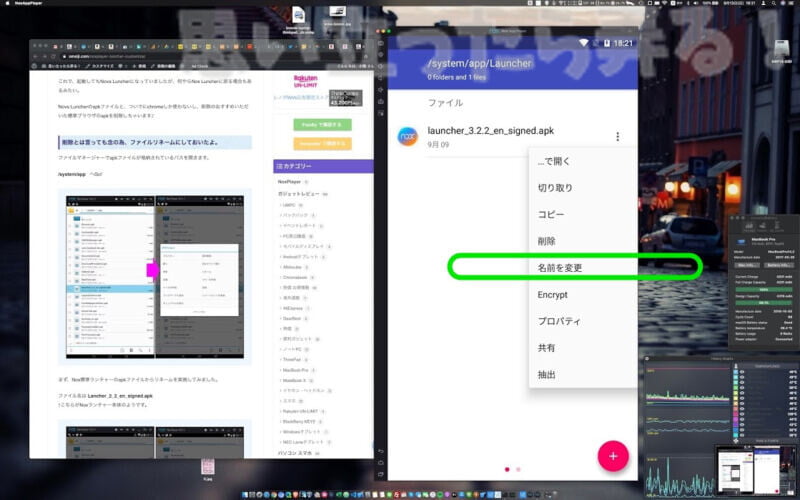Open the file manager screenshot image in the article
The width and height of the screenshot is (800, 500).
[155, 277]
